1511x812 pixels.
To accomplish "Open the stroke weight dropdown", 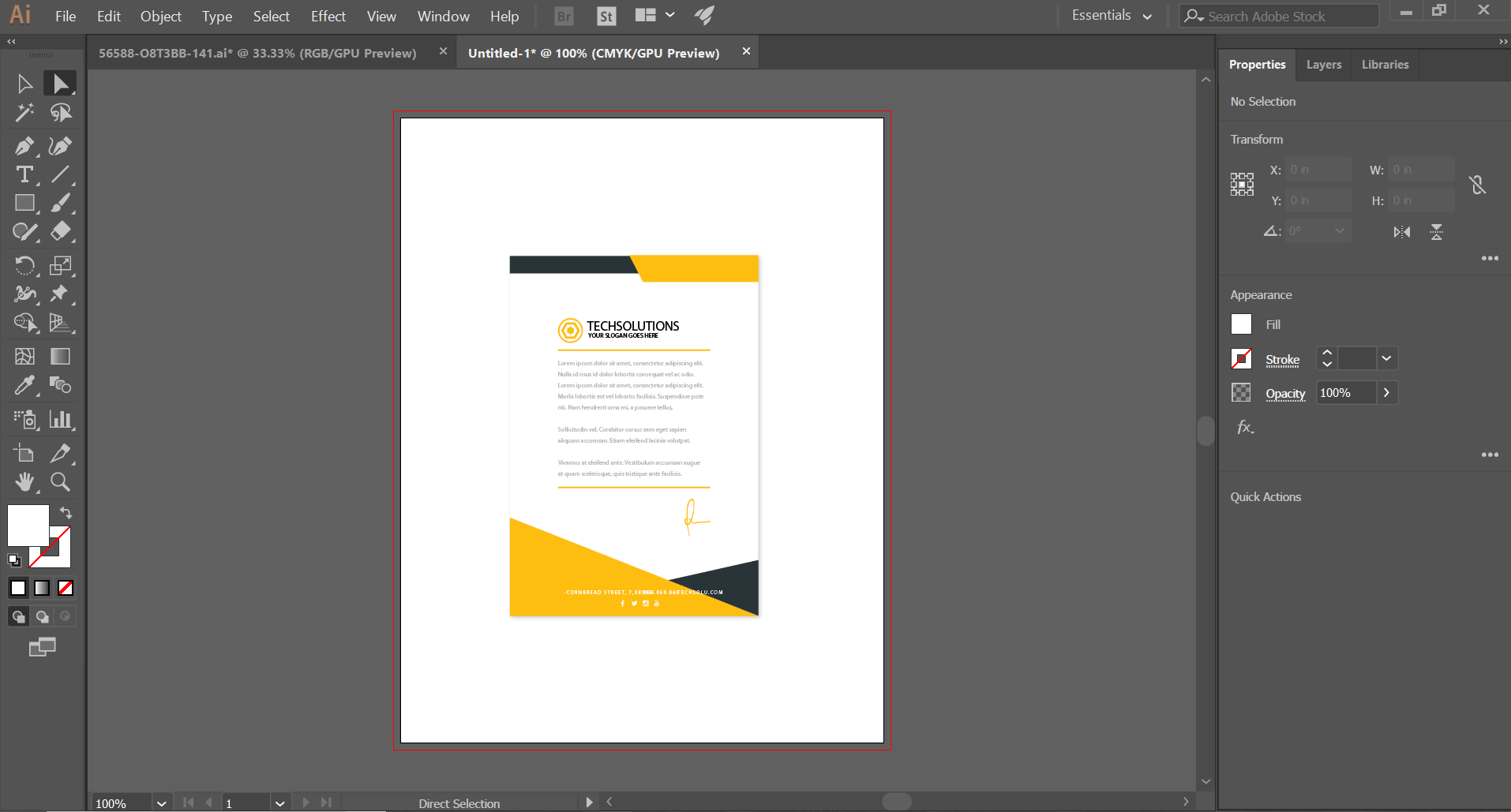I will tap(1386, 358).
